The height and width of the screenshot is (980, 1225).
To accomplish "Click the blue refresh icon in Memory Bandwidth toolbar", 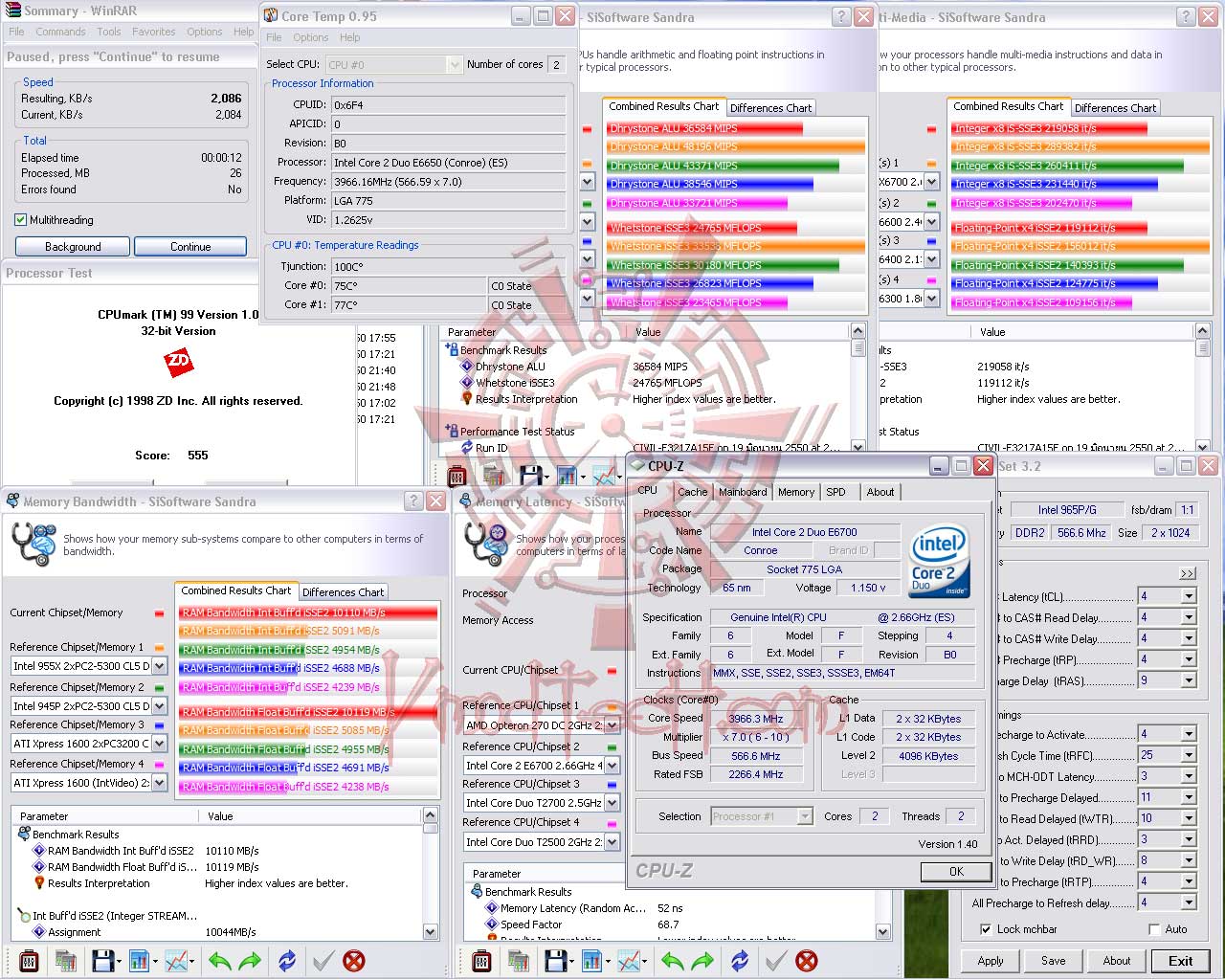I will pos(287,960).
